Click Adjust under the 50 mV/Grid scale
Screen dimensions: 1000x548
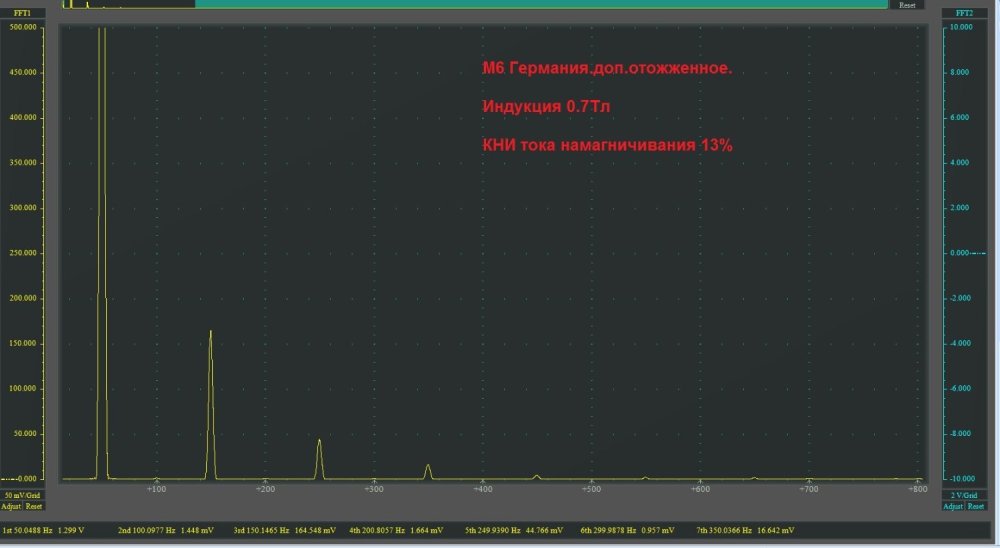(11, 506)
